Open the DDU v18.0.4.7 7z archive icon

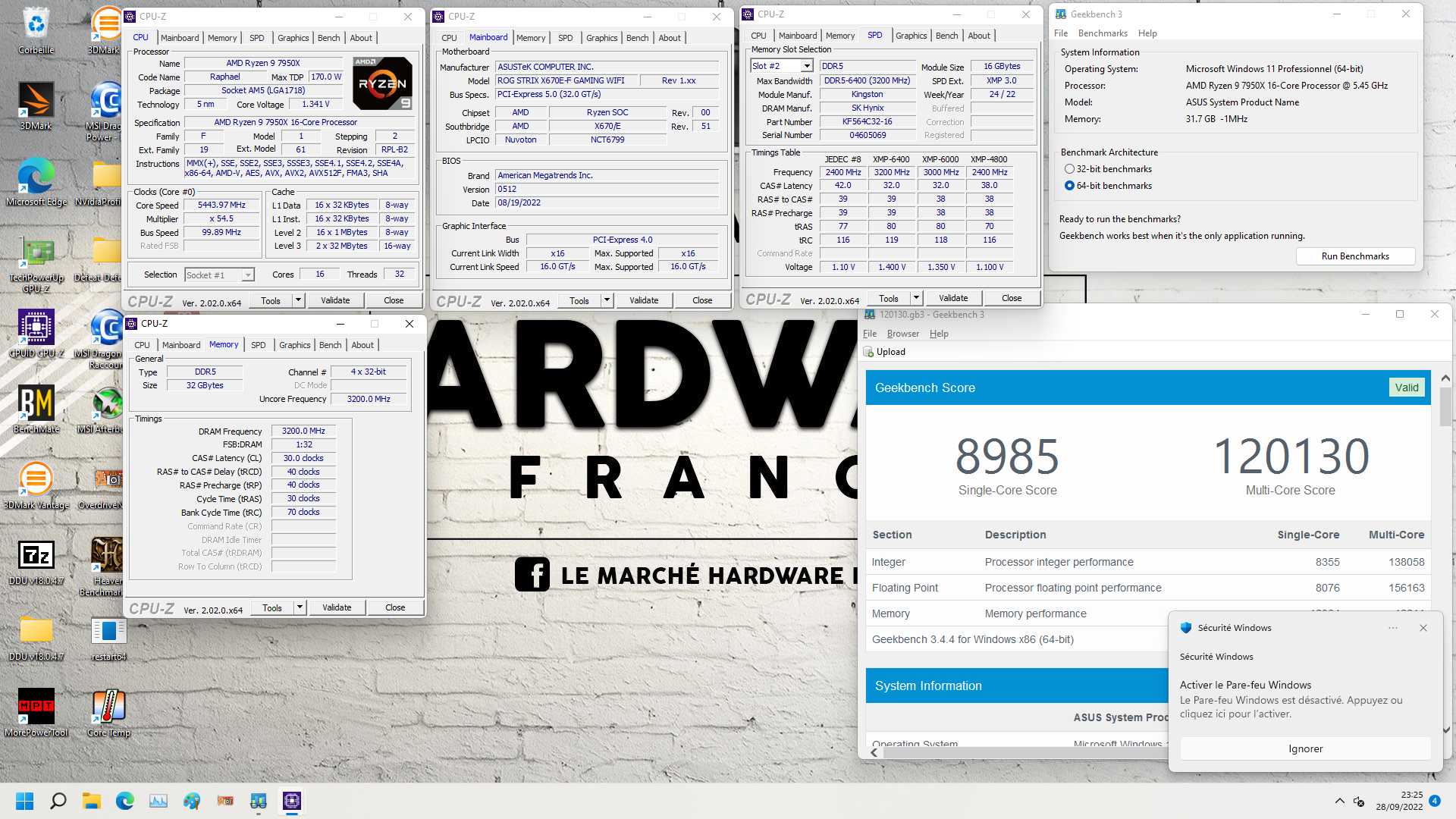(x=36, y=561)
